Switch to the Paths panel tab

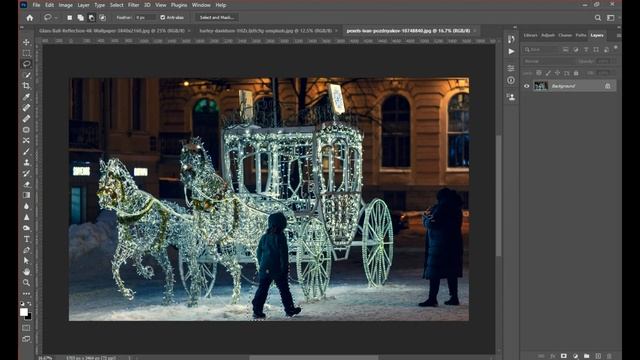pyautogui.click(x=581, y=36)
